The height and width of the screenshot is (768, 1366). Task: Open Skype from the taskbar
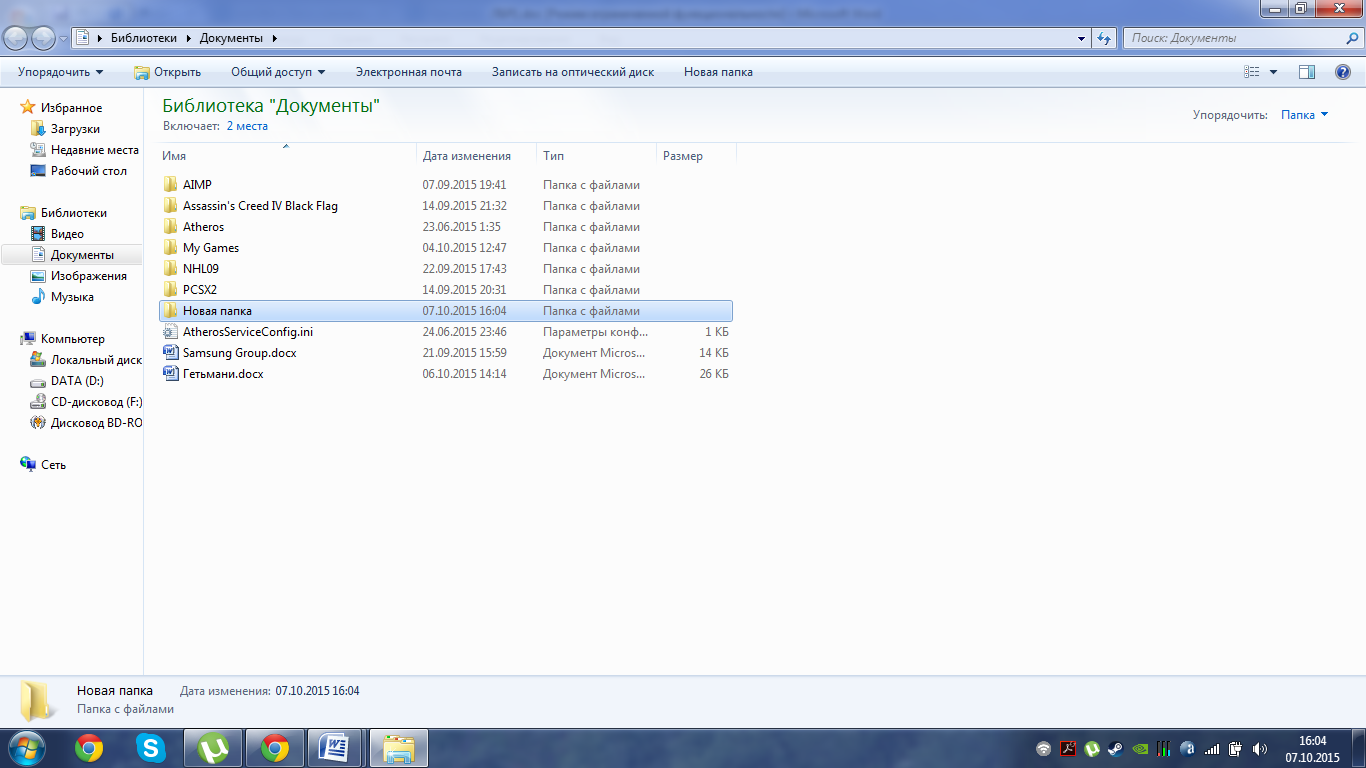151,748
